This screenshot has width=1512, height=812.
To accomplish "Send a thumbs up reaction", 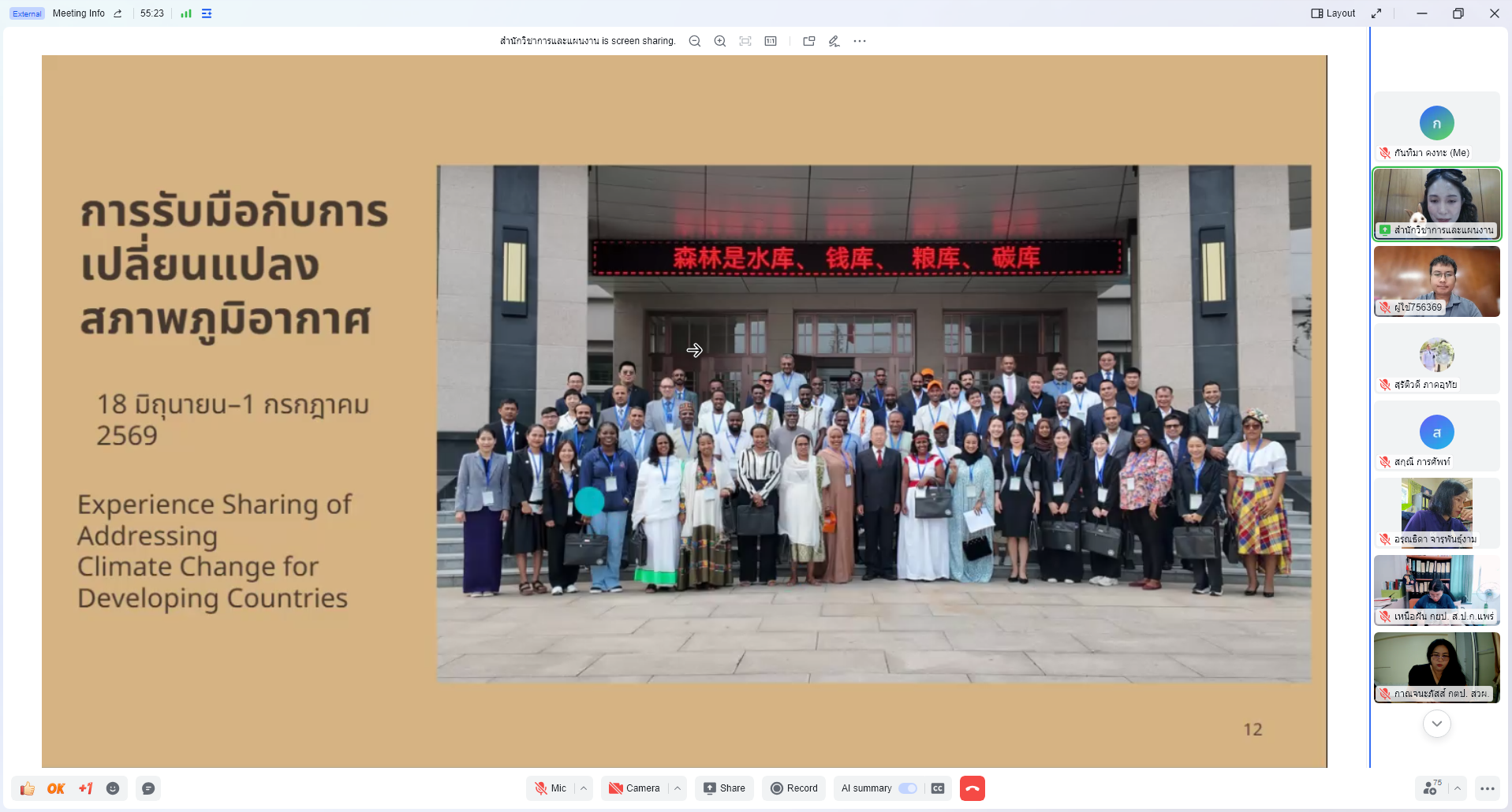I will (28, 788).
